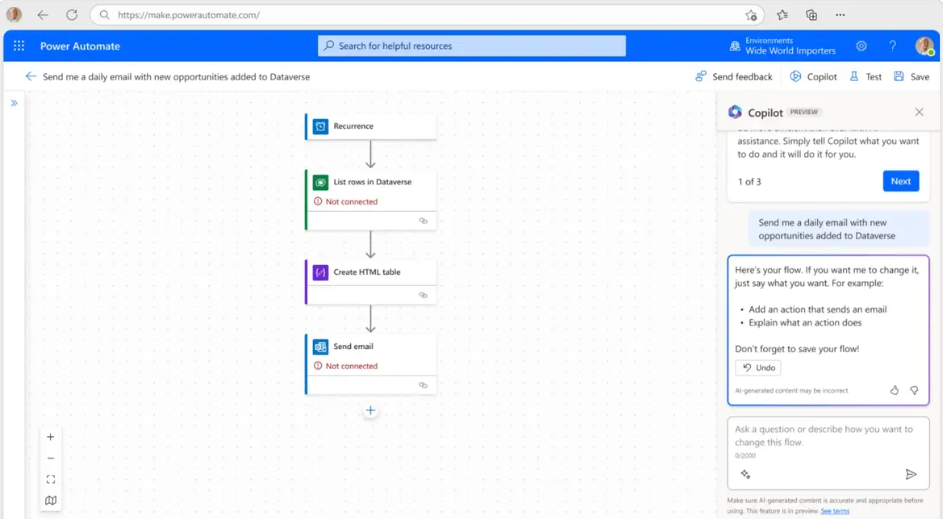
Task: Add a new step with plus icon
Action: (370, 411)
